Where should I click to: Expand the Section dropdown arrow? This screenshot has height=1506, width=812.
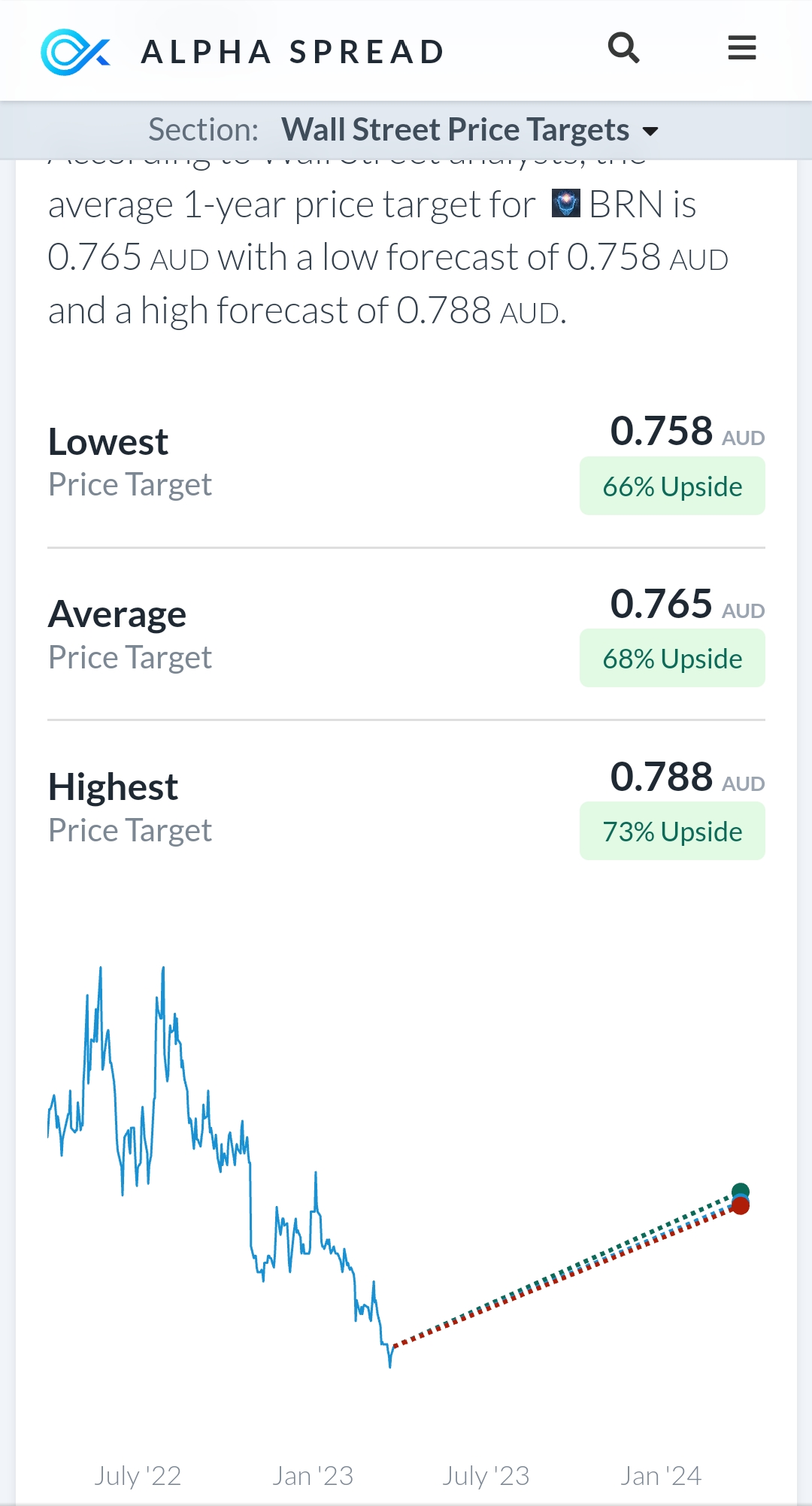[x=650, y=132]
